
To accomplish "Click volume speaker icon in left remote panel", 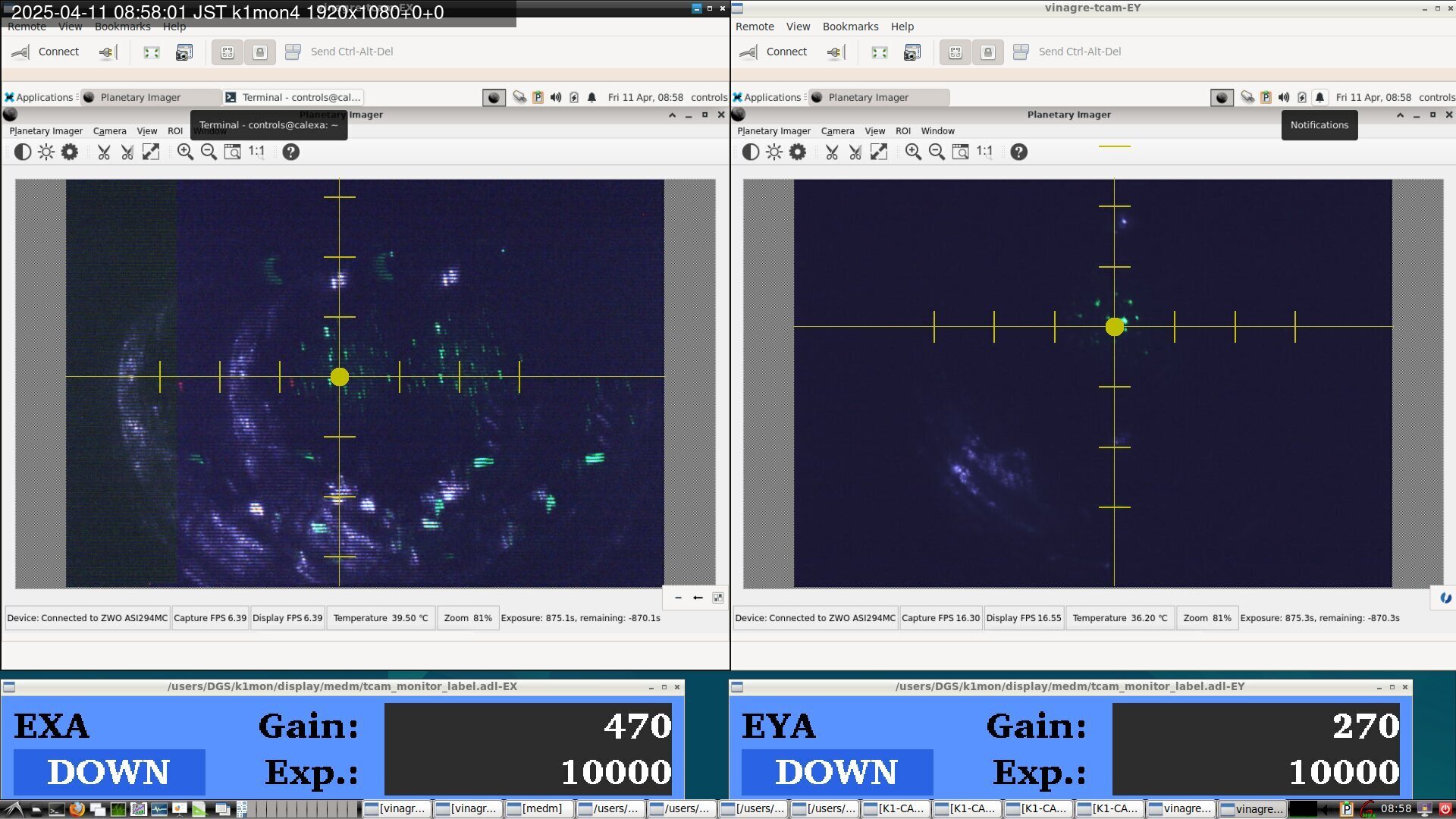I will (x=556, y=97).
